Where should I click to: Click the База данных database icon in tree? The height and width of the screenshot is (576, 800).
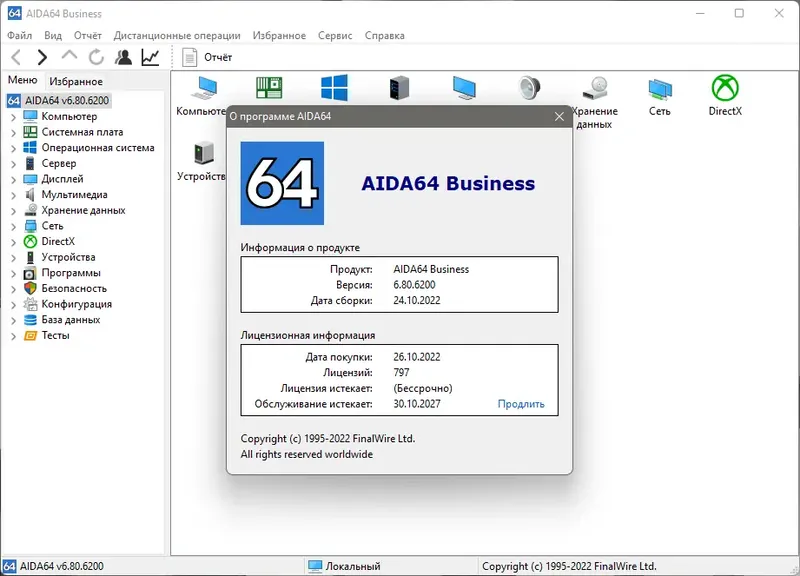(31, 320)
